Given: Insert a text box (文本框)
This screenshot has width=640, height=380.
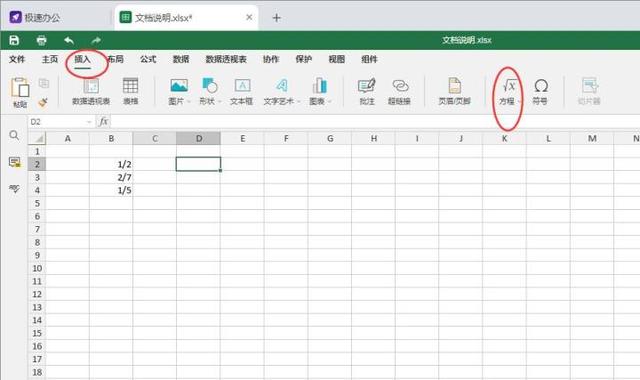Looking at the screenshot, I should pos(242,92).
